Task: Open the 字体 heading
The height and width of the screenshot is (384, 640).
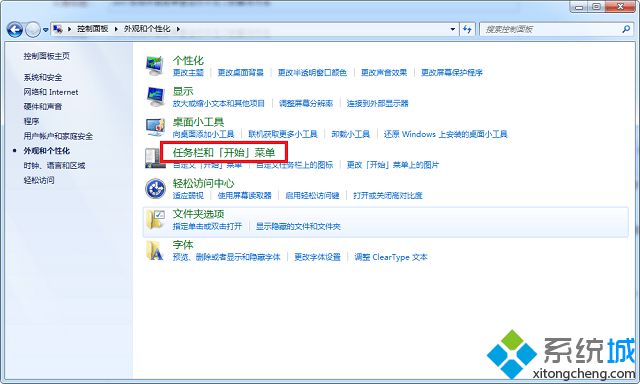Action: coord(183,245)
